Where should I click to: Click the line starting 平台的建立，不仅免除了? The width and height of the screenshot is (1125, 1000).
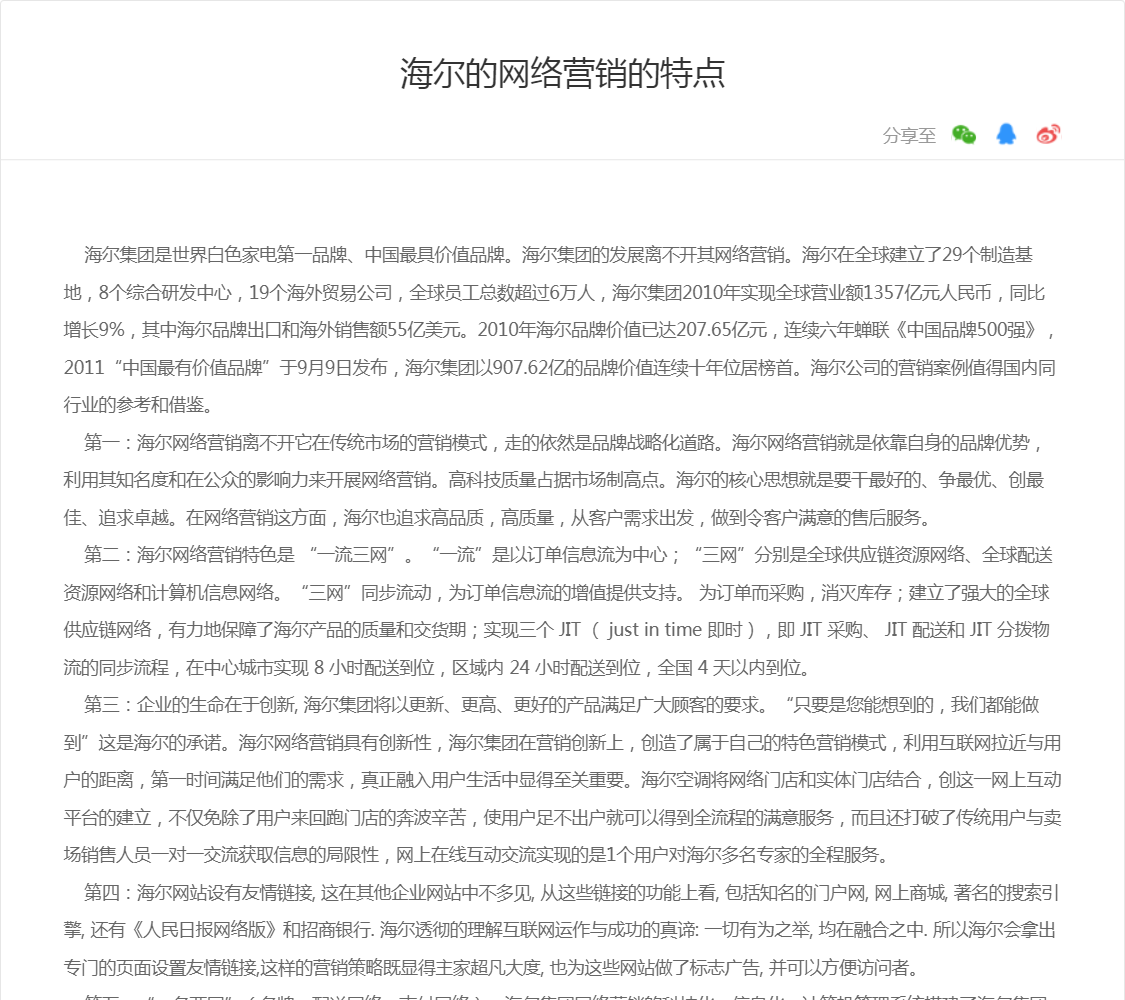coord(562,818)
